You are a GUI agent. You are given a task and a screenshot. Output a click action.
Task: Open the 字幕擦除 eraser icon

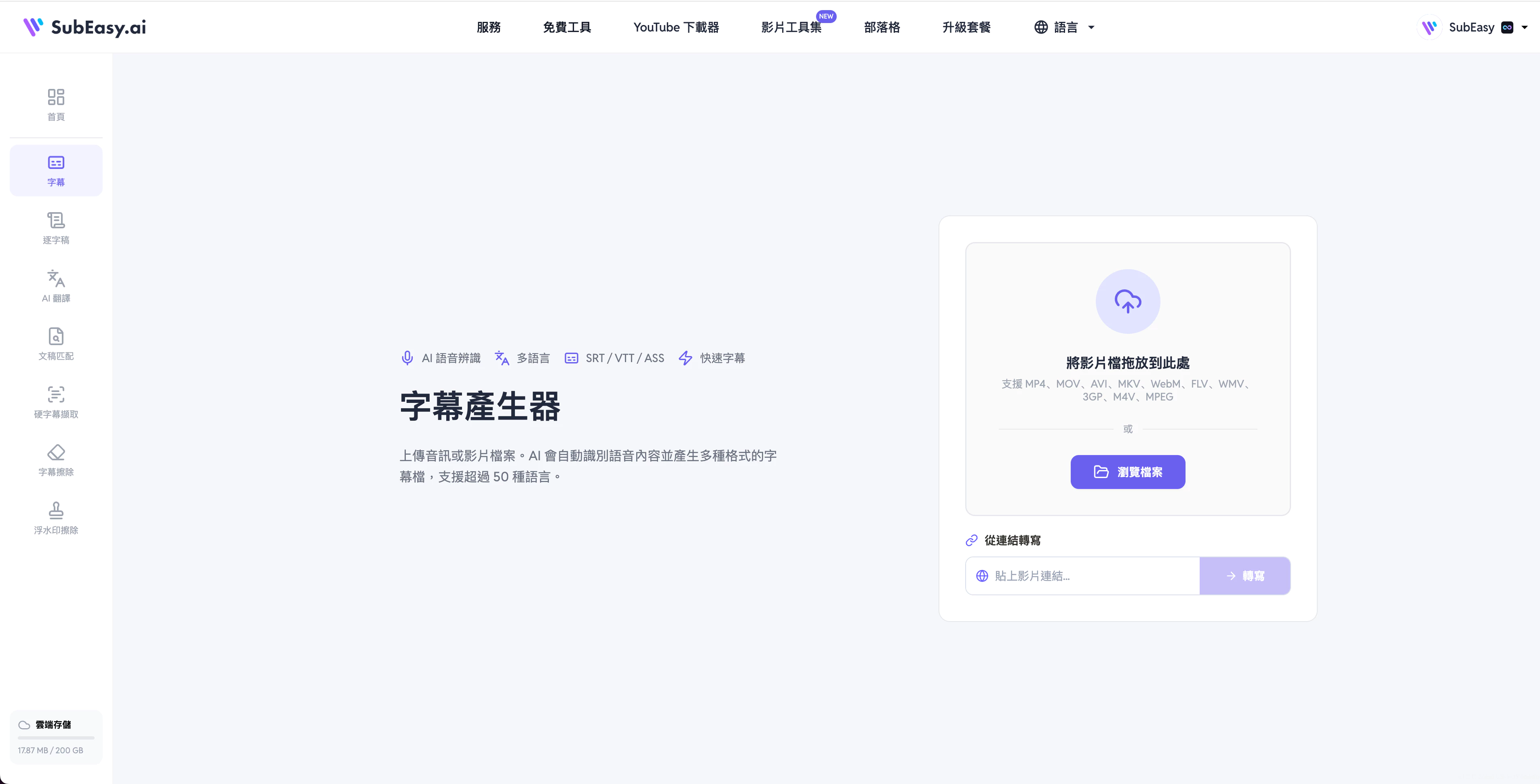(56, 452)
